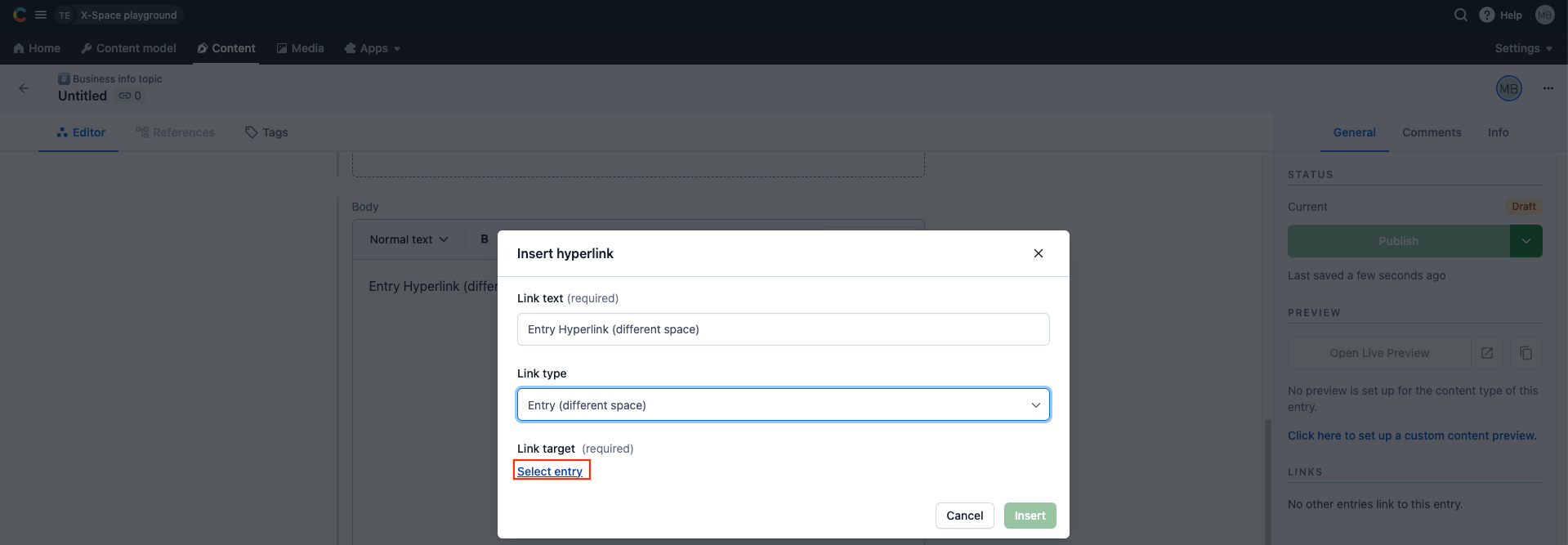Click 'Last saved a few seconds ago'

click(x=1366, y=275)
